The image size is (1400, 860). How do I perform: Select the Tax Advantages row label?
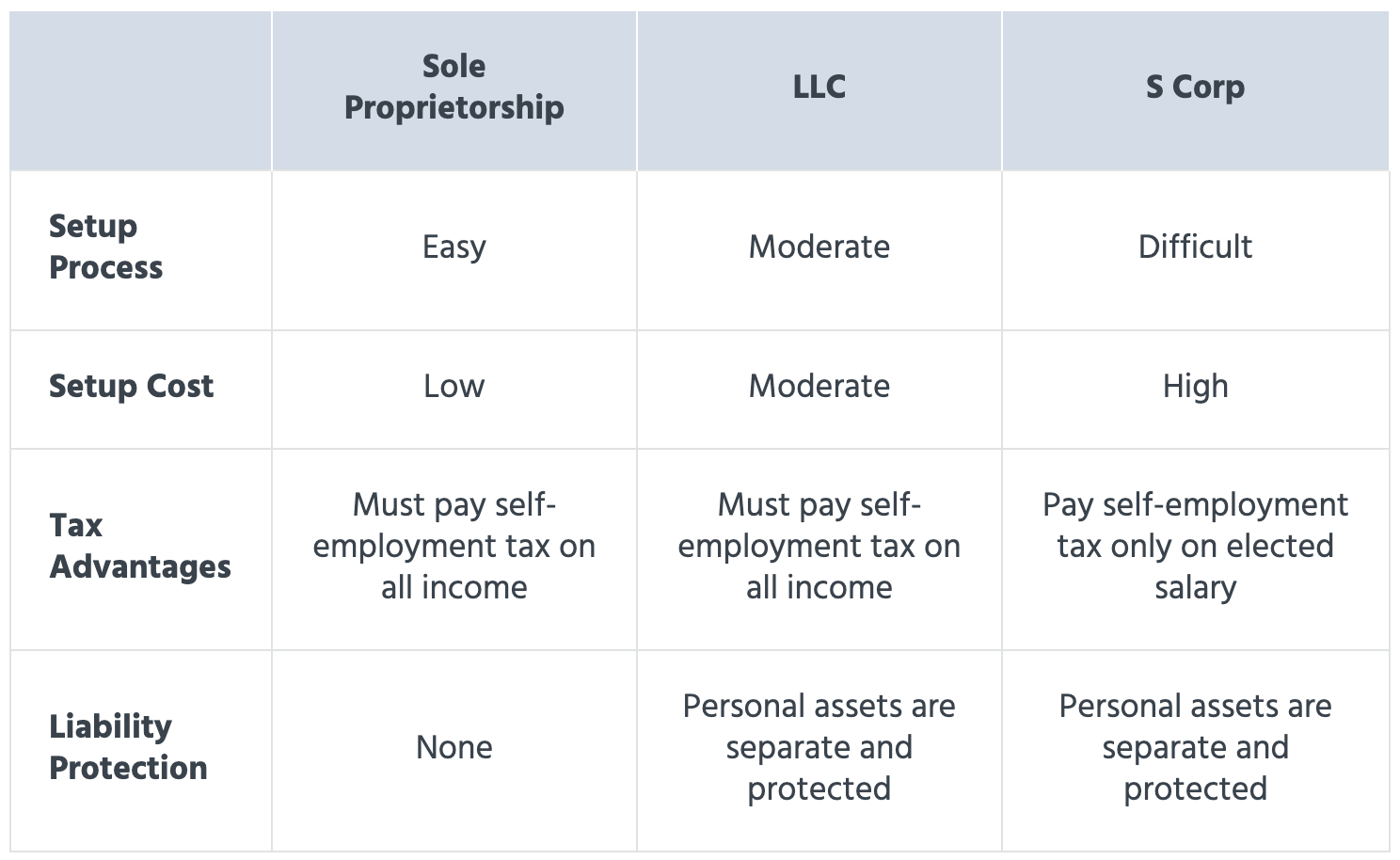pyautogui.click(x=141, y=547)
